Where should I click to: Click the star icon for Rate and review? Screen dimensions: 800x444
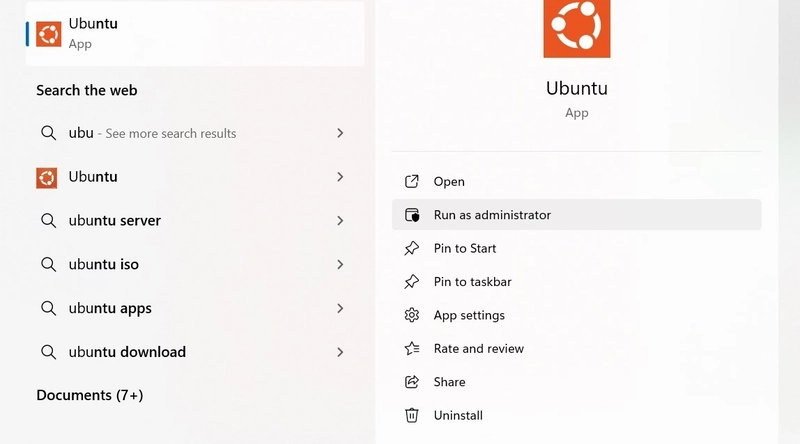tap(412, 349)
